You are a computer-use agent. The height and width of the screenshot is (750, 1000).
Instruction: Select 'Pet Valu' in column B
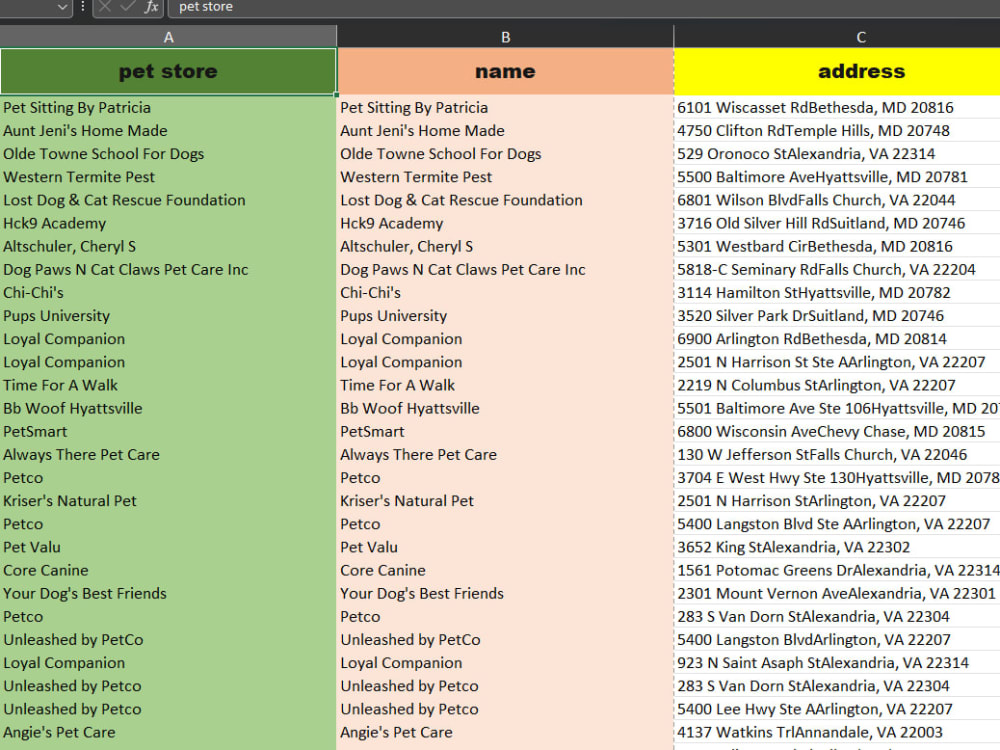369,547
